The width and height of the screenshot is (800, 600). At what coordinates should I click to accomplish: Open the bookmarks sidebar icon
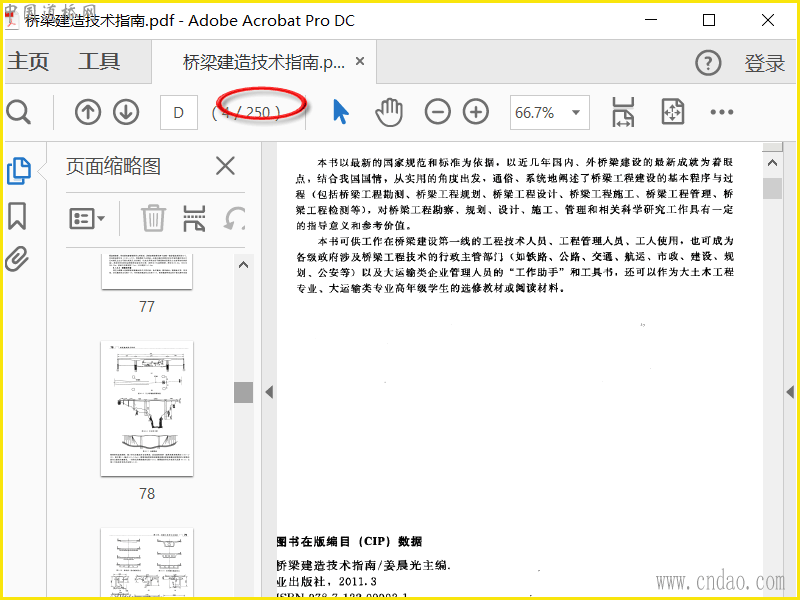pyautogui.click(x=17, y=216)
